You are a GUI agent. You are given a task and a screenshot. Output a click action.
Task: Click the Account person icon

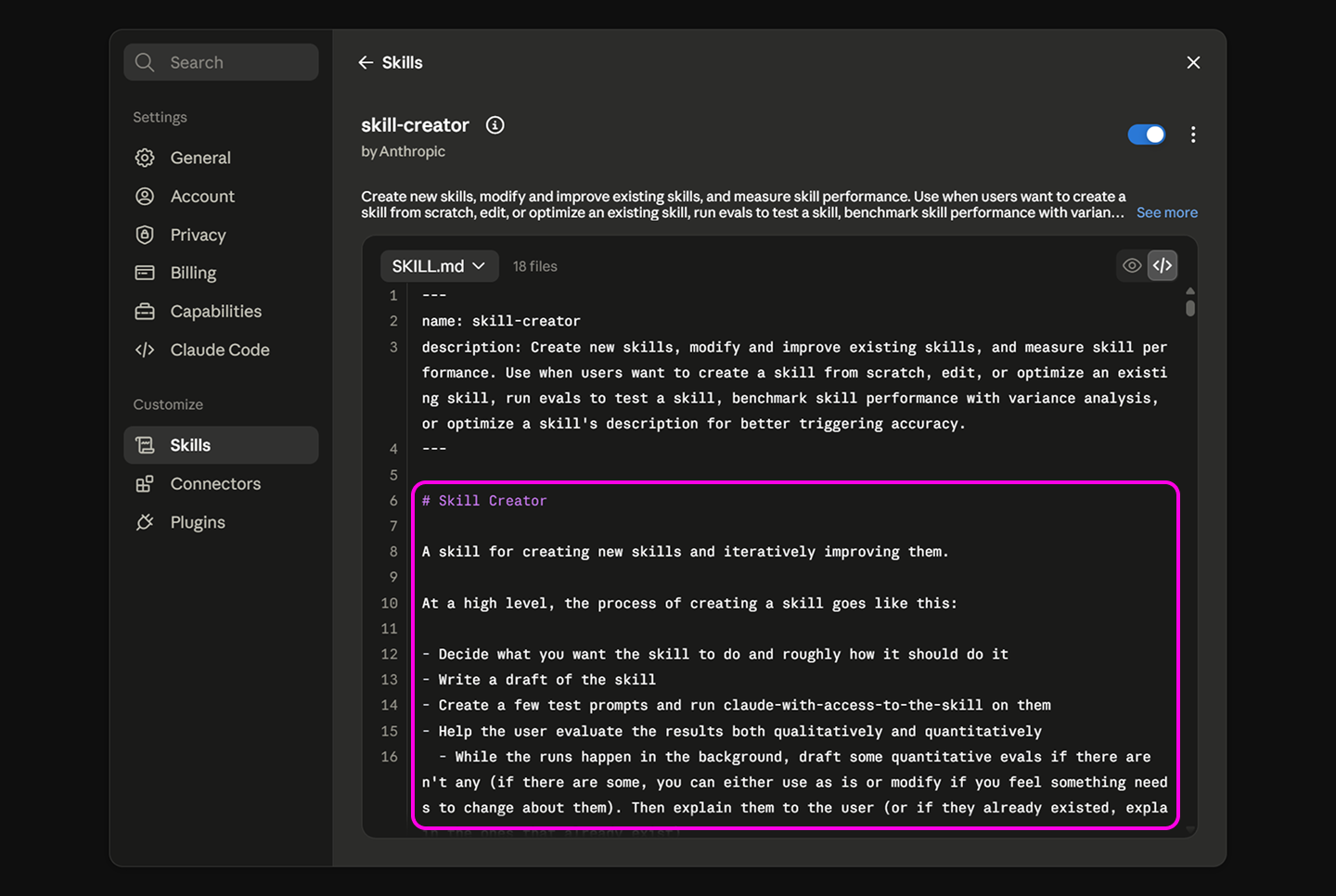(x=145, y=197)
